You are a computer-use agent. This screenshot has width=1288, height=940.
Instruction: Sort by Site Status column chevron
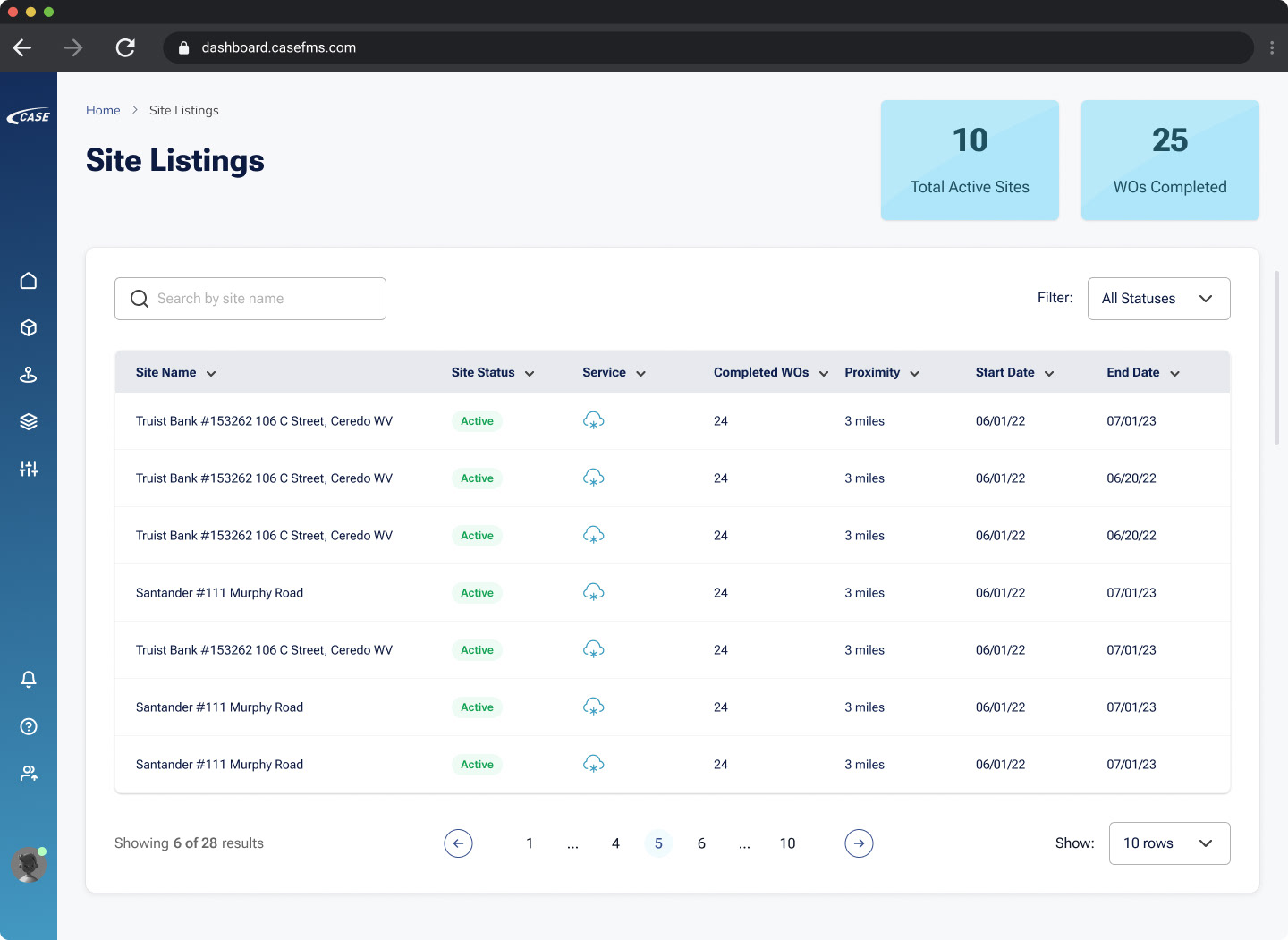pos(530,374)
